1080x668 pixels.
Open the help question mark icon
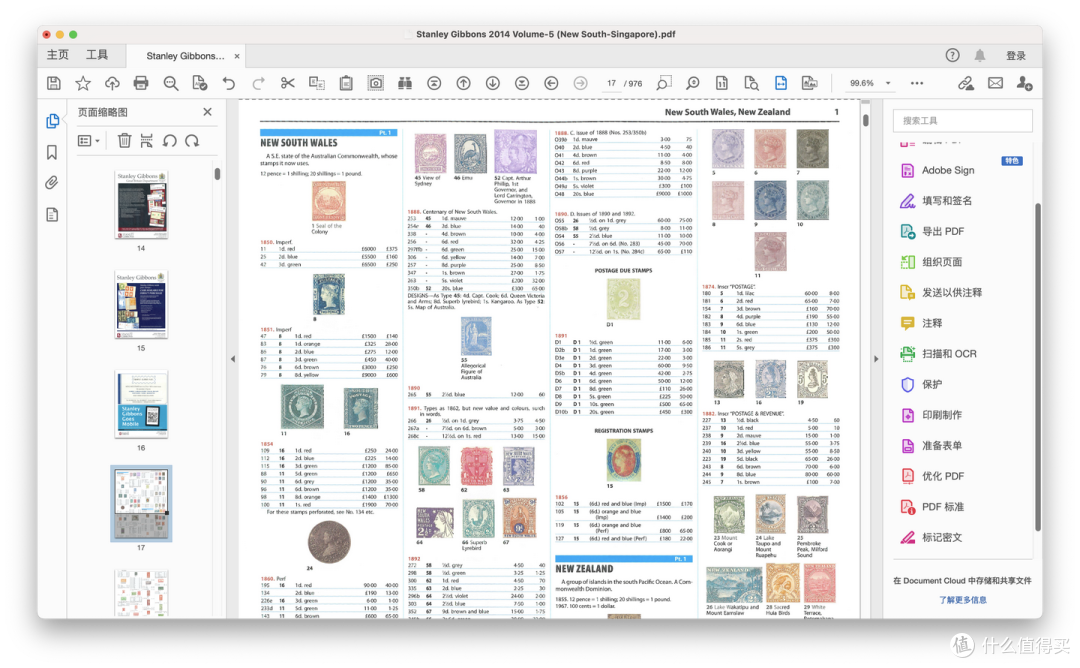pyautogui.click(x=952, y=55)
